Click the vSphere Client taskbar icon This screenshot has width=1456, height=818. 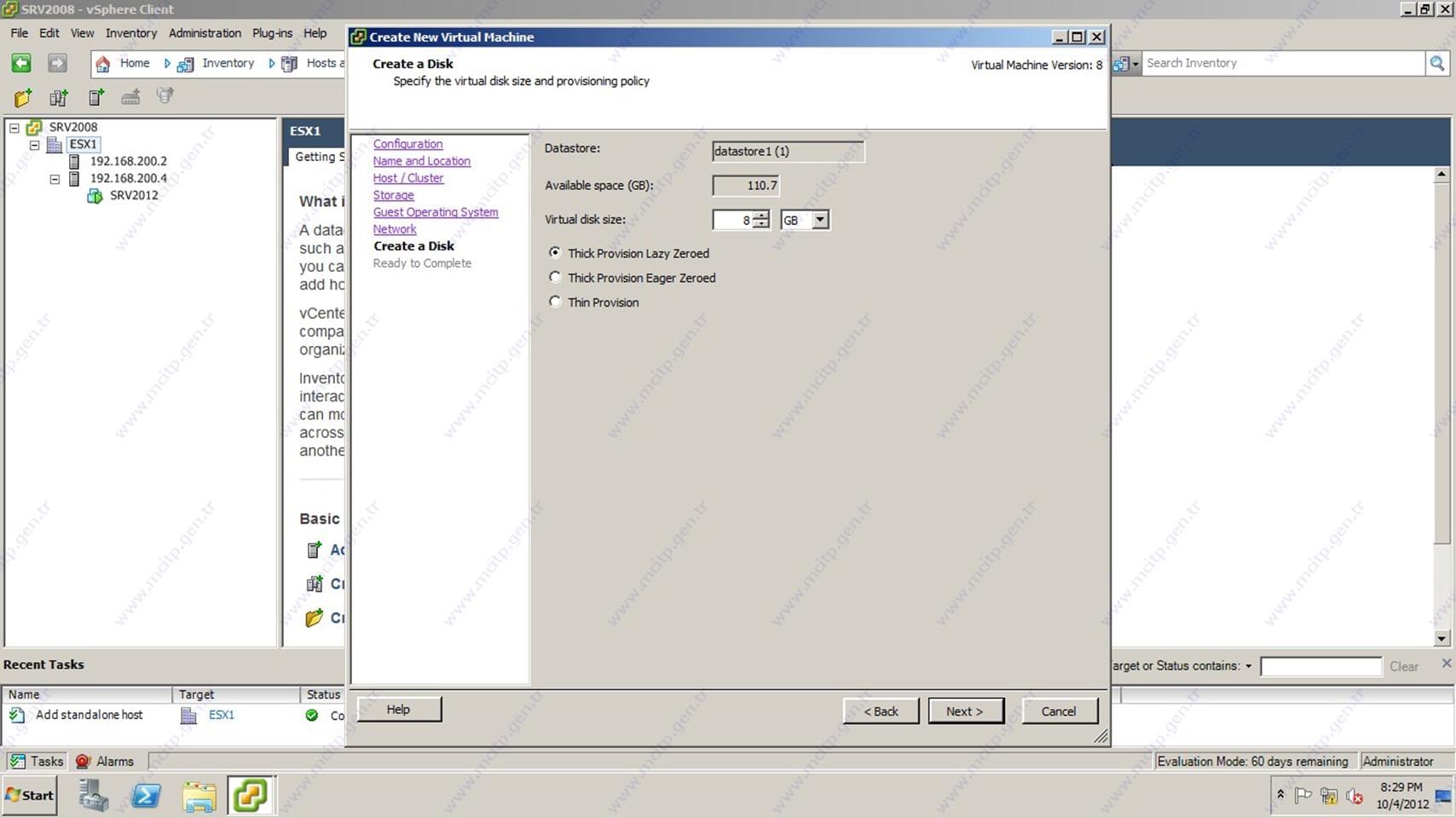251,796
